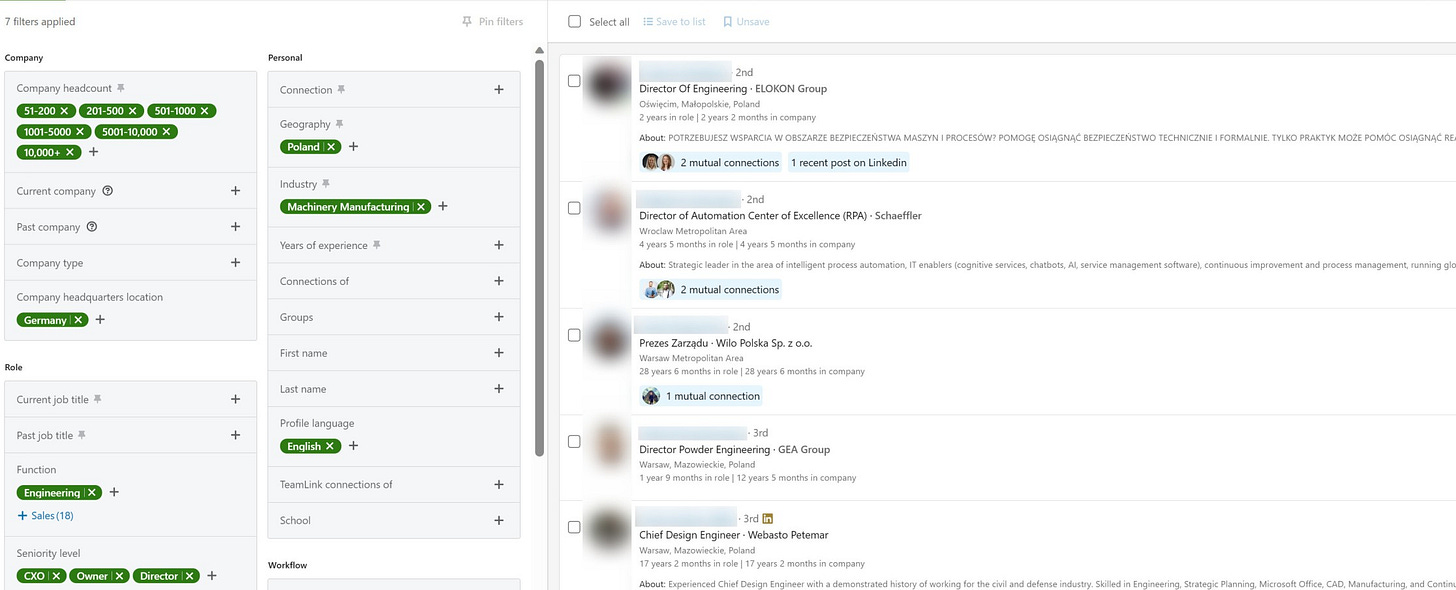Click Save to list

pos(674,21)
